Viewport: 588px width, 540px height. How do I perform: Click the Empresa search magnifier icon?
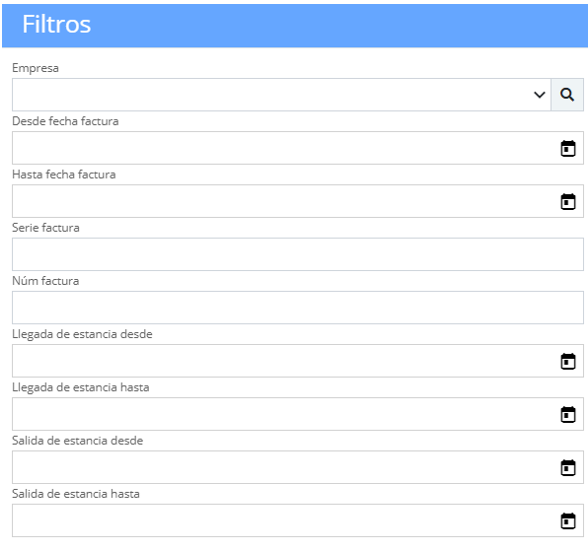pyautogui.click(x=567, y=94)
